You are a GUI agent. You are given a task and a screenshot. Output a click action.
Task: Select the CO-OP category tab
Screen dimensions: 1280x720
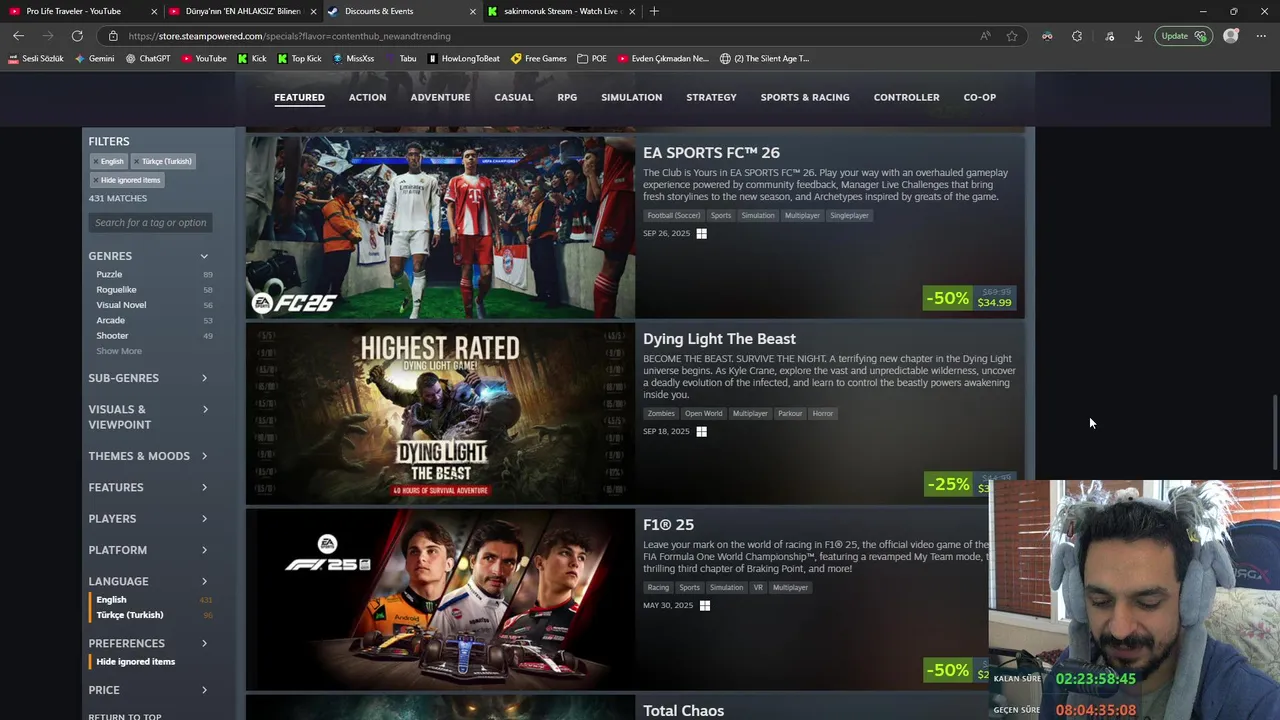[x=979, y=97]
